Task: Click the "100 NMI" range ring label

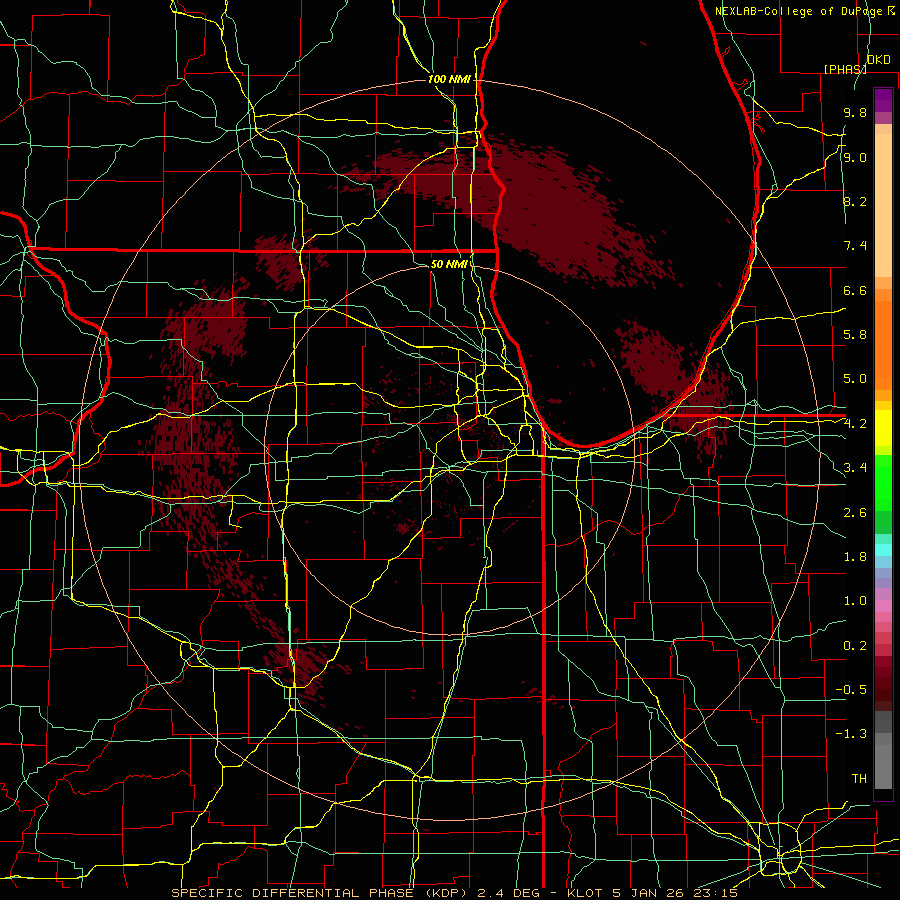Action: pyautogui.click(x=449, y=79)
